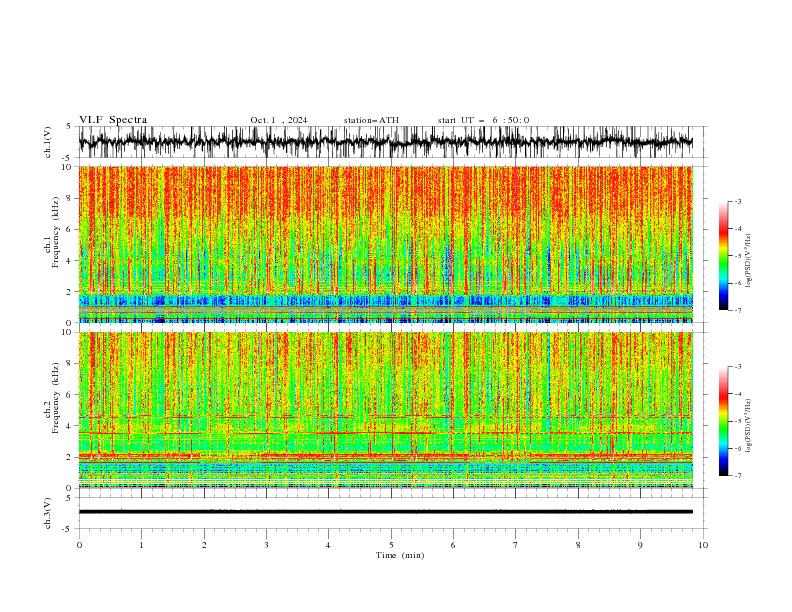Click time axis tick label "0"
Viewport: 792px width, 612px height.
coord(79,545)
